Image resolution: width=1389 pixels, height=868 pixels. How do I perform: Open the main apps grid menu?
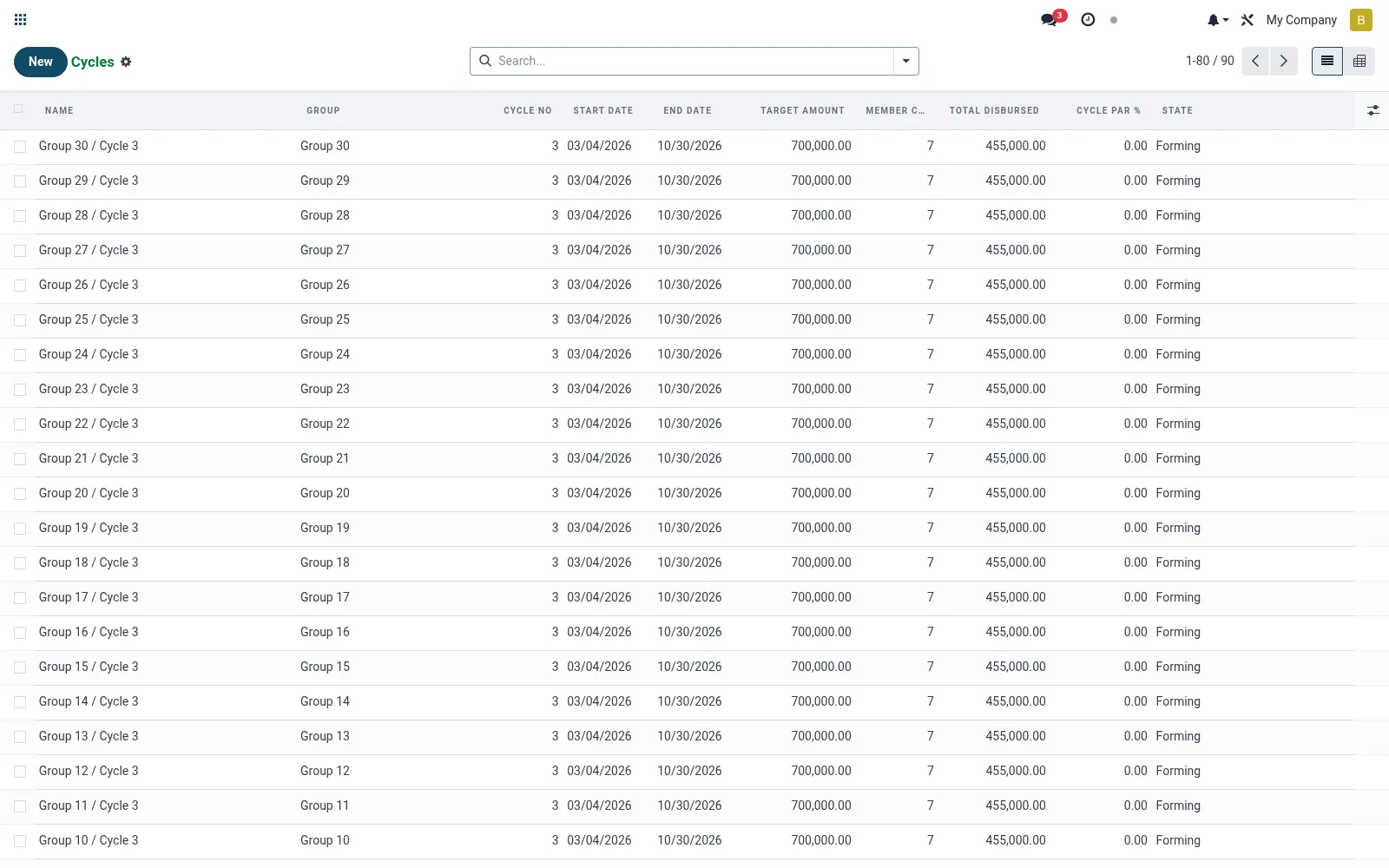(21, 19)
